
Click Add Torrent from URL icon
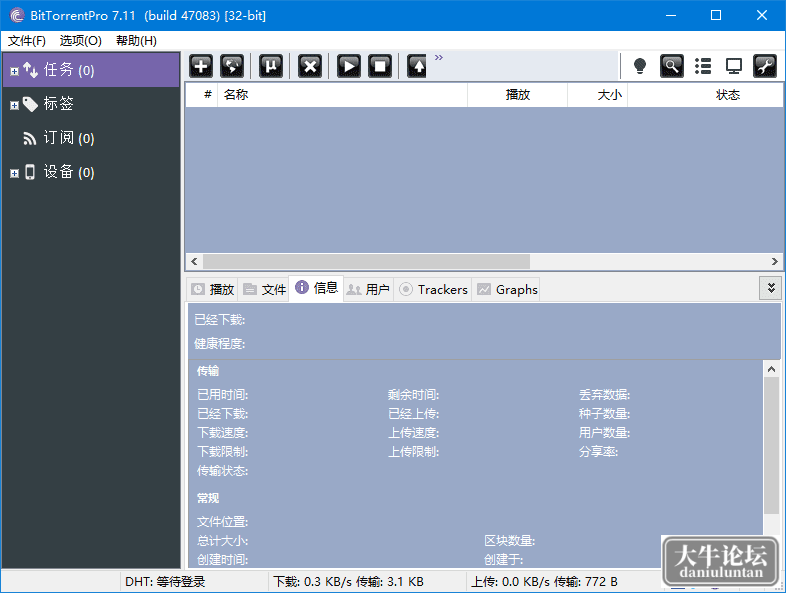[232, 66]
